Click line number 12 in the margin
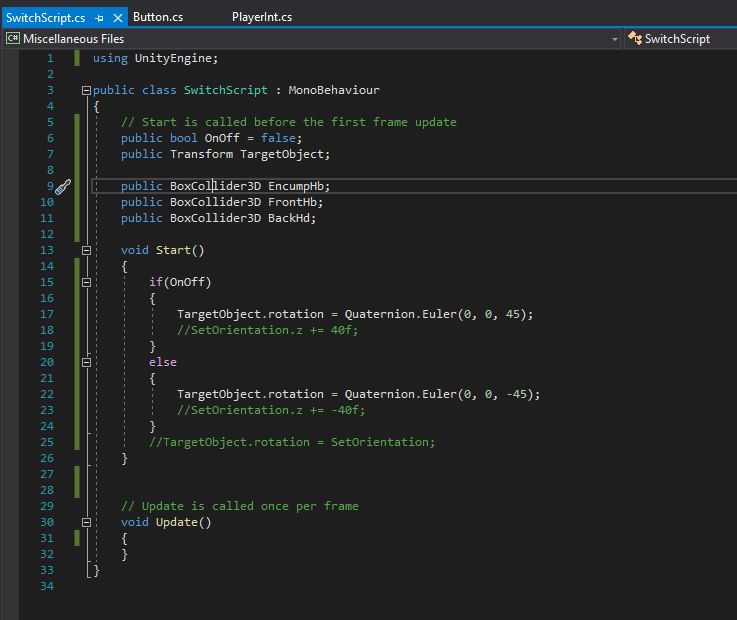737x620 pixels. pos(47,234)
